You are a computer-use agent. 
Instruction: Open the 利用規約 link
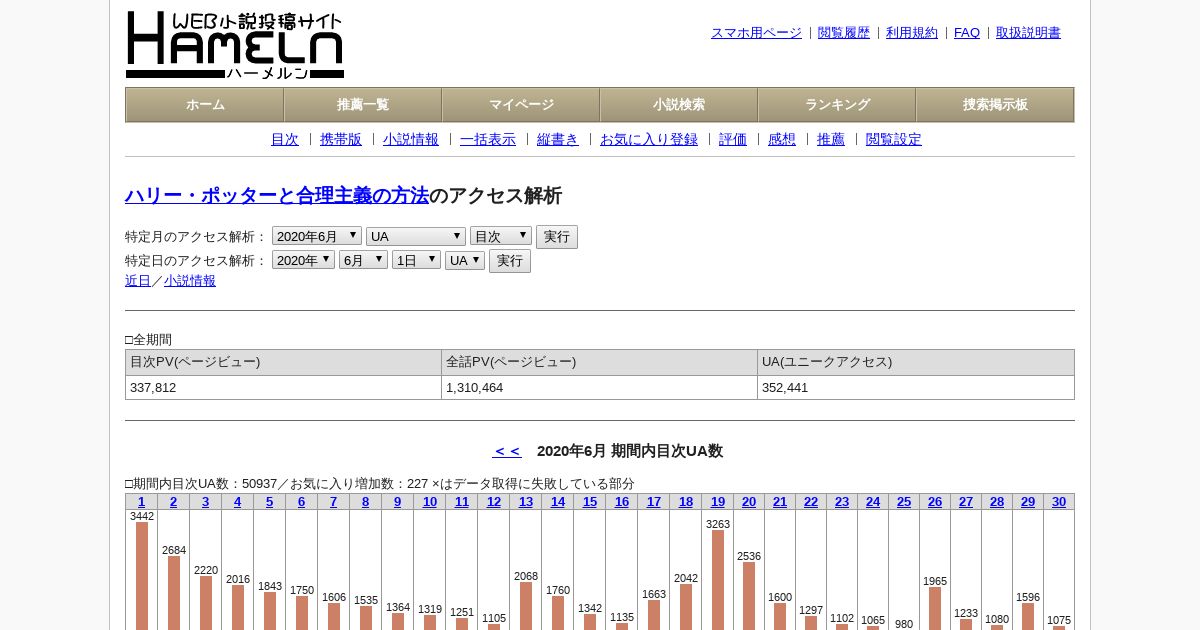coord(912,33)
